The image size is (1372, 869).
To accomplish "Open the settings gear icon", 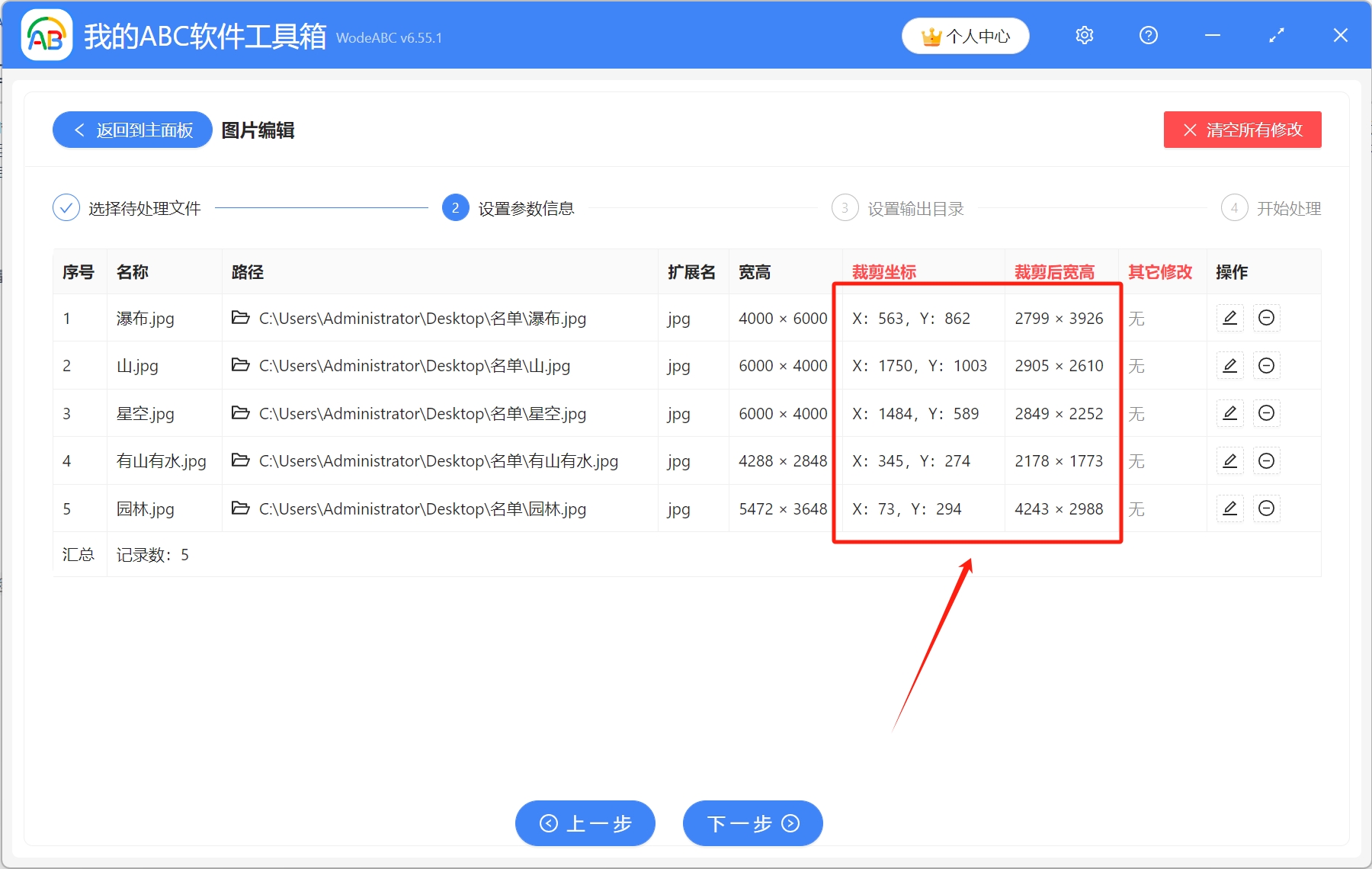I will coord(1085,35).
